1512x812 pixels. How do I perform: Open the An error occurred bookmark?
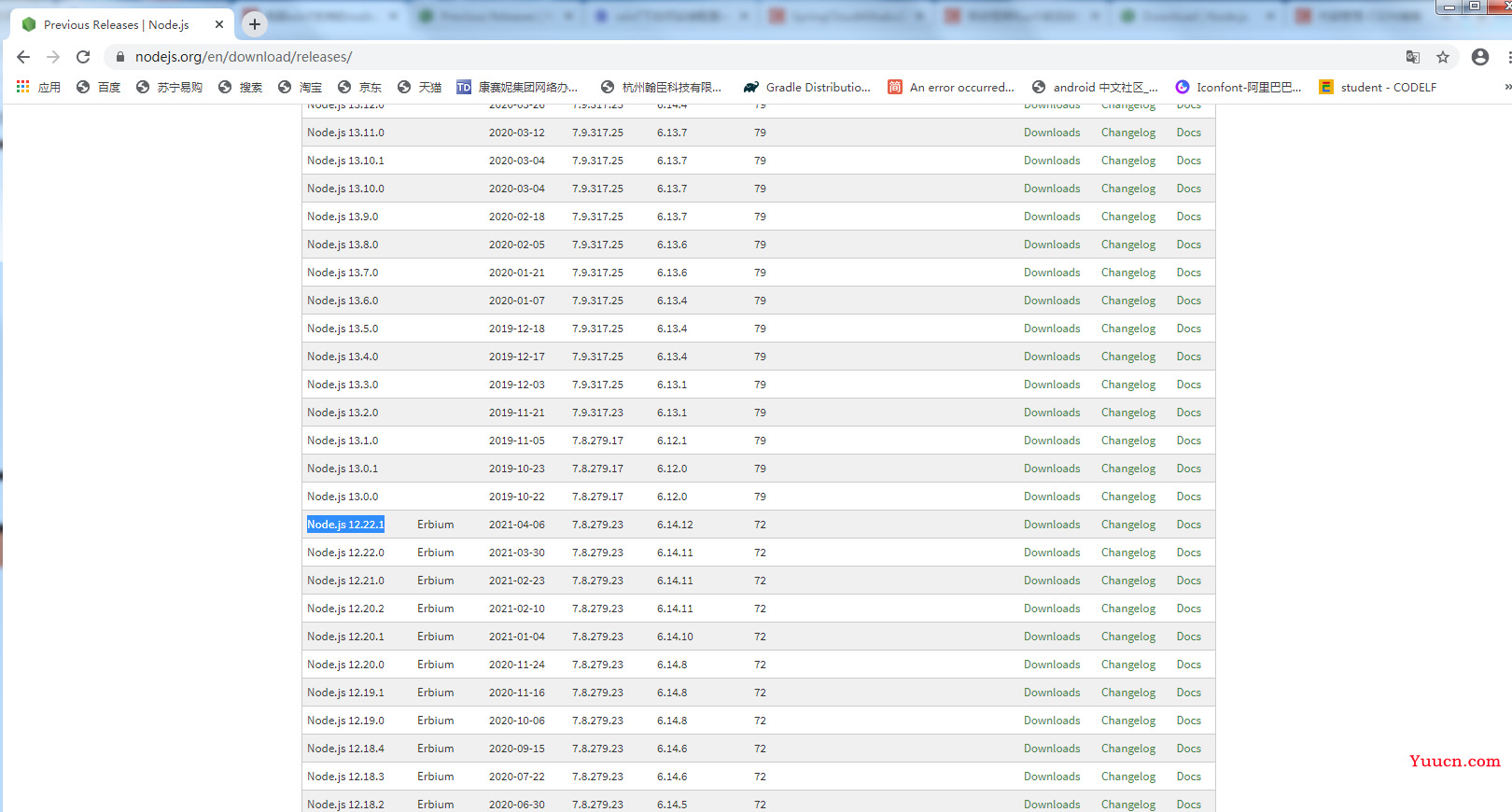[951, 87]
